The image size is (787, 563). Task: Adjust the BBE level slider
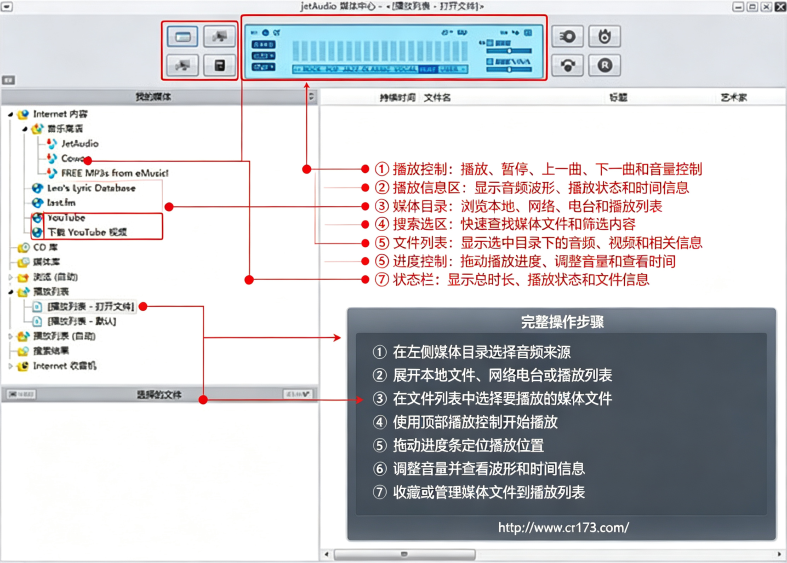pos(509,51)
